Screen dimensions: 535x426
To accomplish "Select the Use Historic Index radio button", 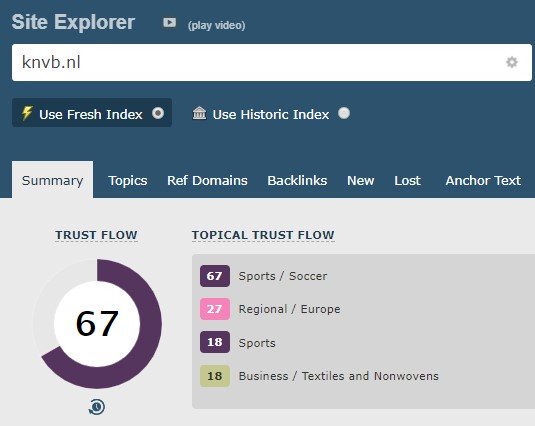I will [344, 113].
